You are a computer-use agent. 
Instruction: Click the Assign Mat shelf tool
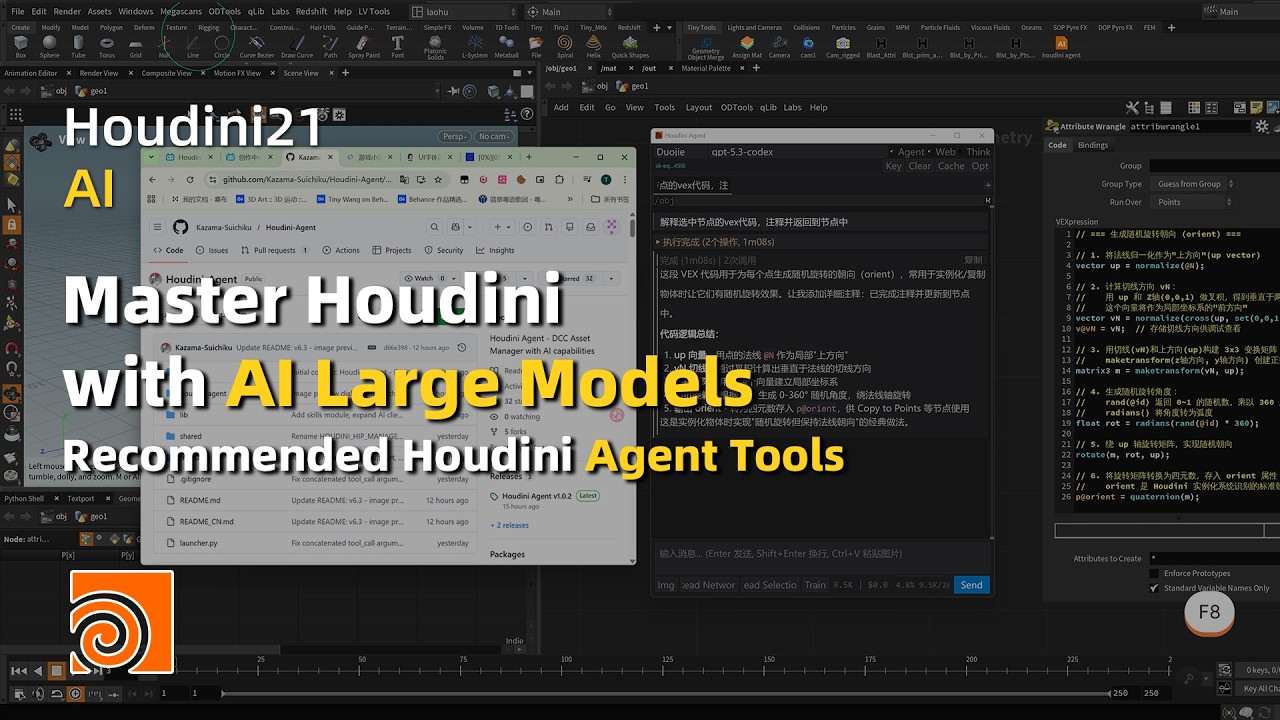(x=746, y=47)
